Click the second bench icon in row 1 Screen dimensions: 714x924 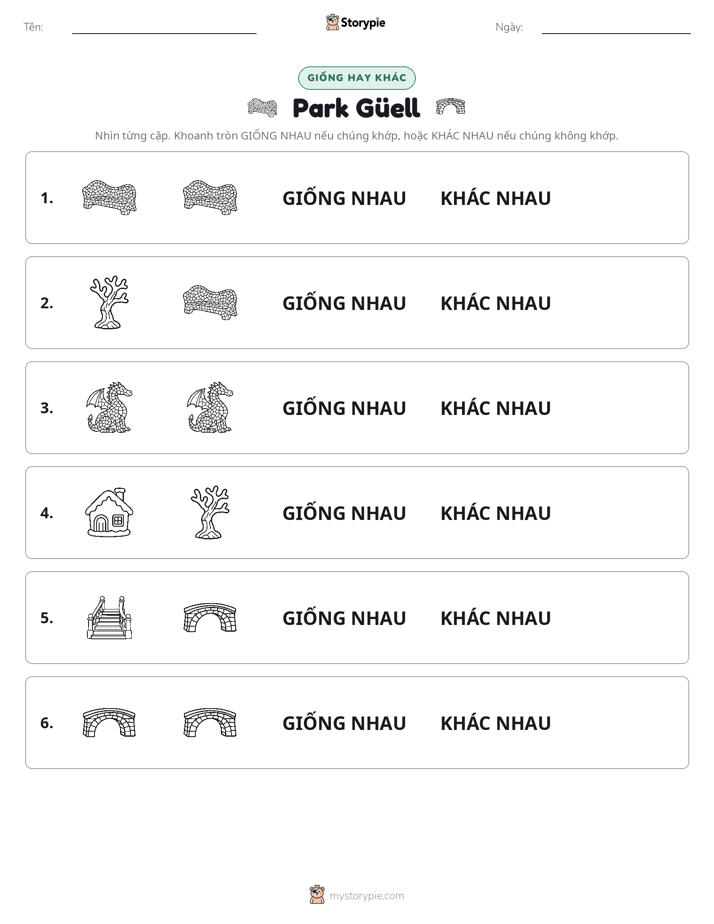[210, 197]
